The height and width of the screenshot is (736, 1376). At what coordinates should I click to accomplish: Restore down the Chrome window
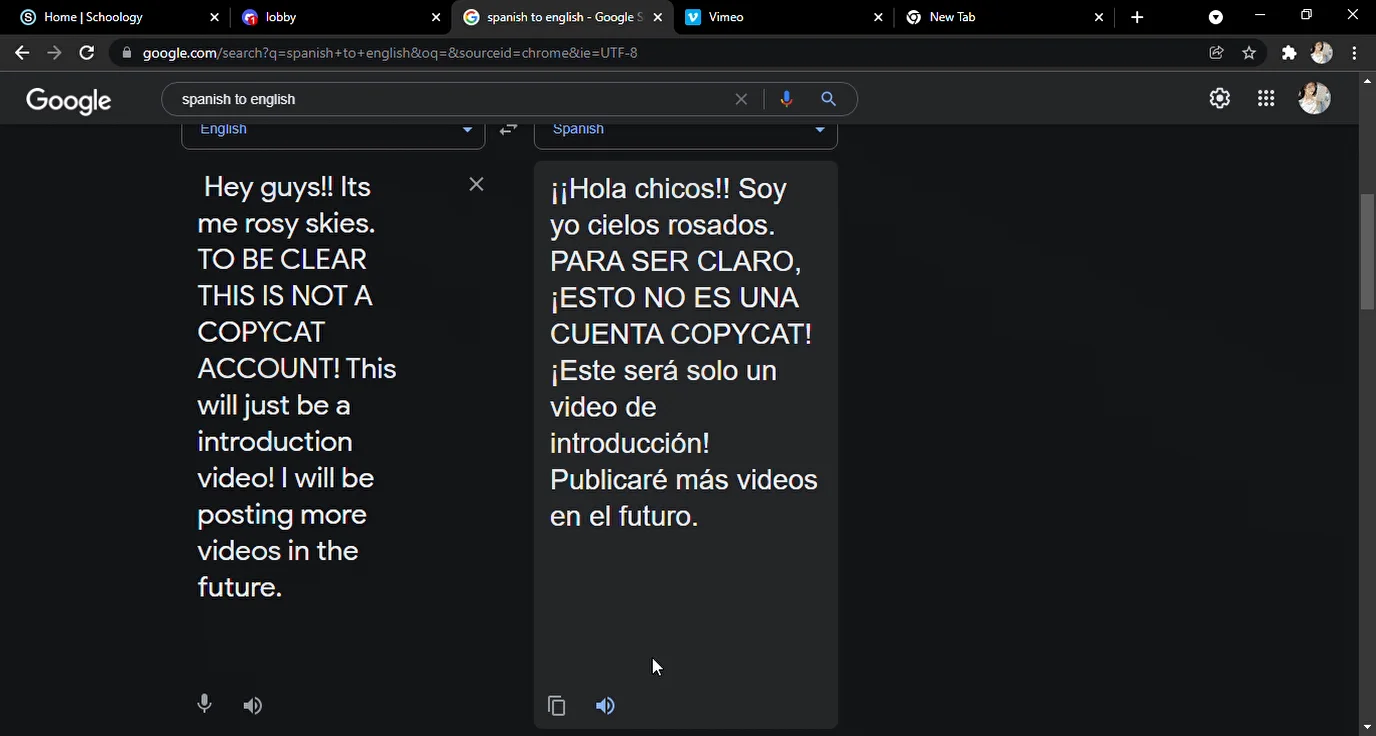click(x=1306, y=15)
